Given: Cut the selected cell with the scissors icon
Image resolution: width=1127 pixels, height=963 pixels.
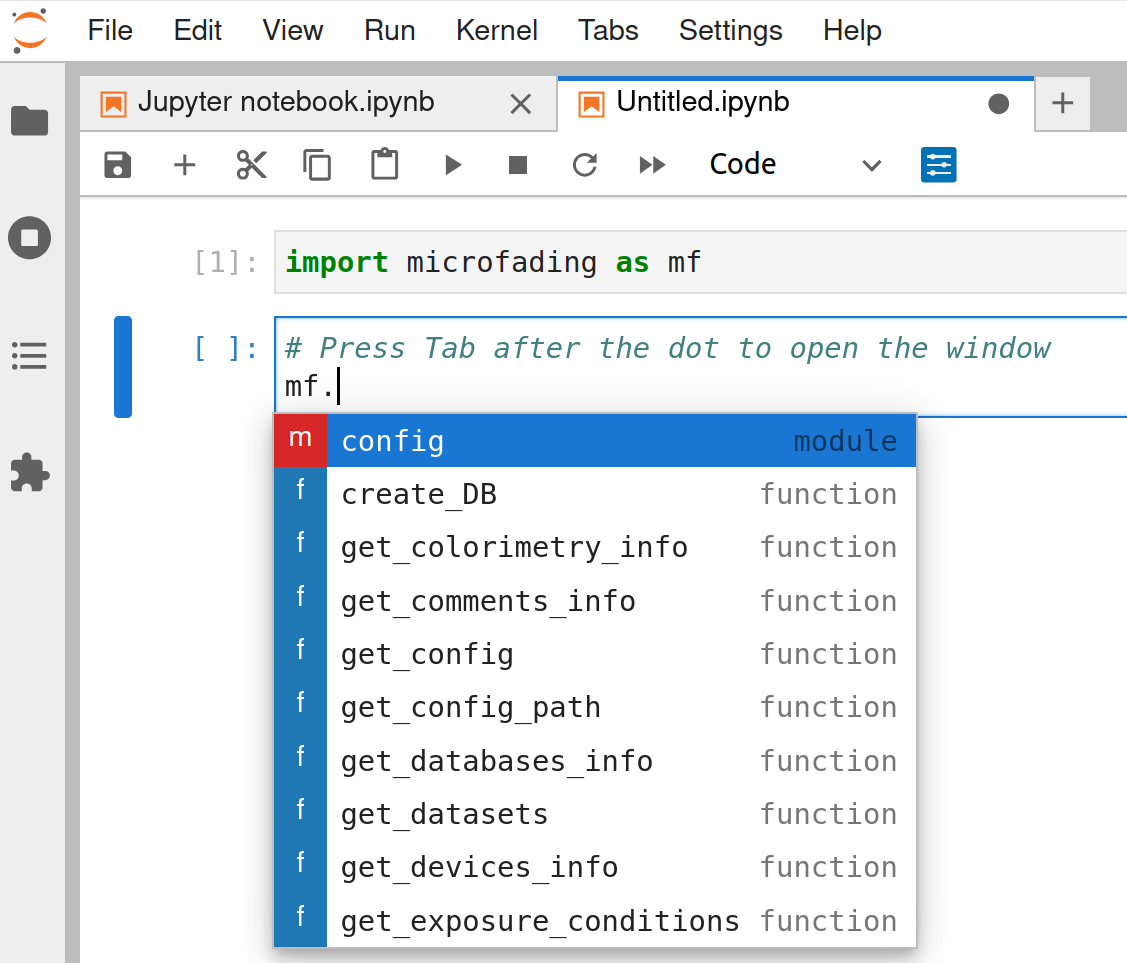Looking at the screenshot, I should click(252, 165).
